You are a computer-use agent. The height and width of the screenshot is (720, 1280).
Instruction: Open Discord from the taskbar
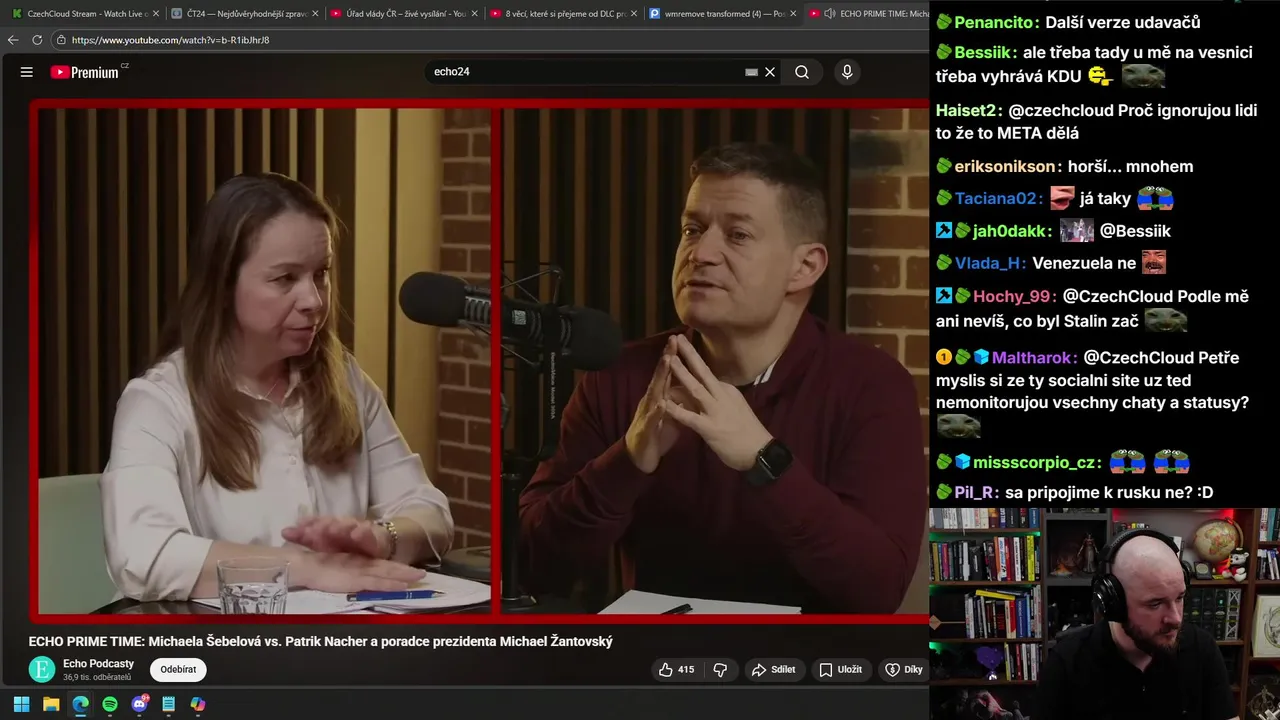click(x=139, y=704)
